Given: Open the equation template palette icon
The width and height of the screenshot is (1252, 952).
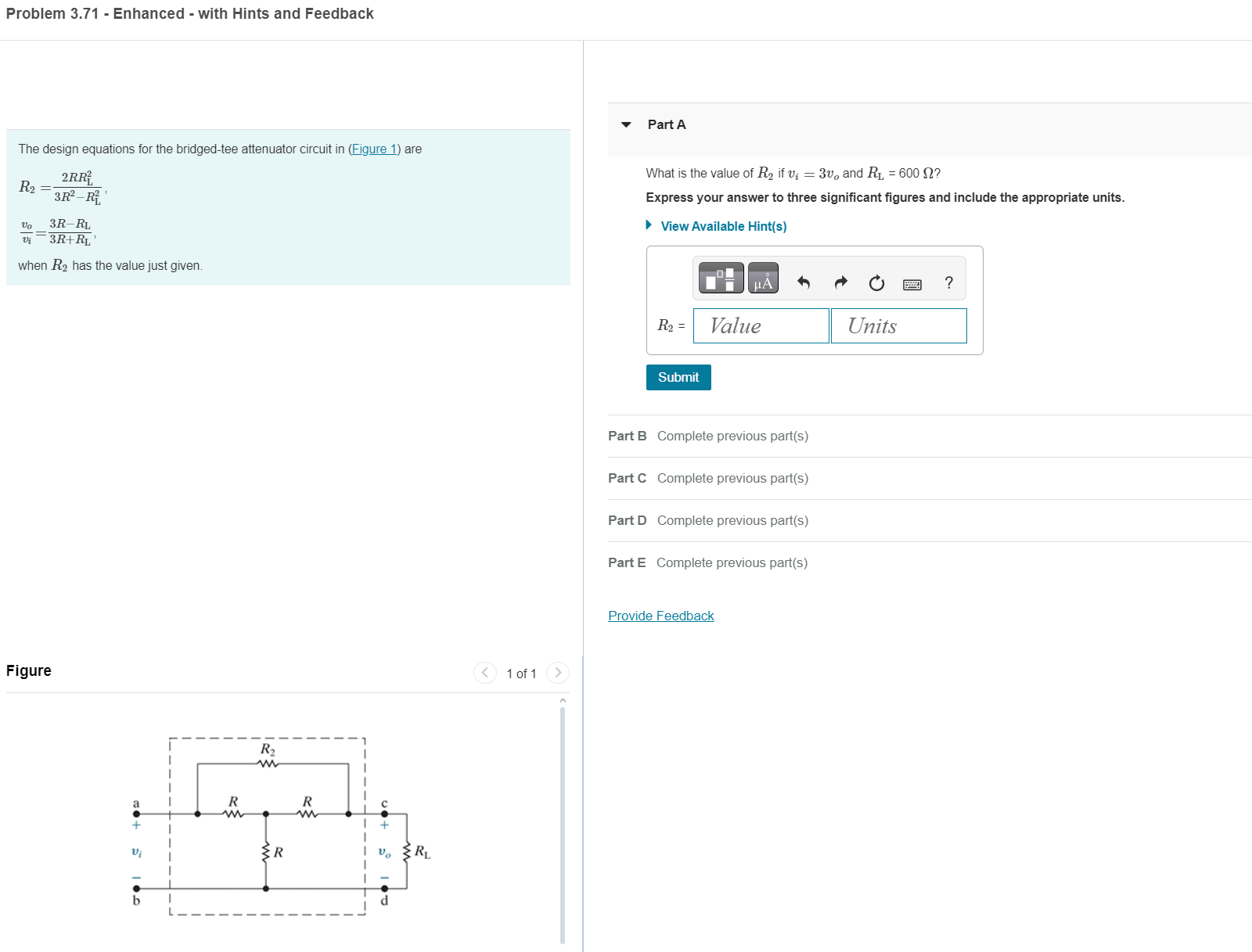Looking at the screenshot, I should (719, 278).
